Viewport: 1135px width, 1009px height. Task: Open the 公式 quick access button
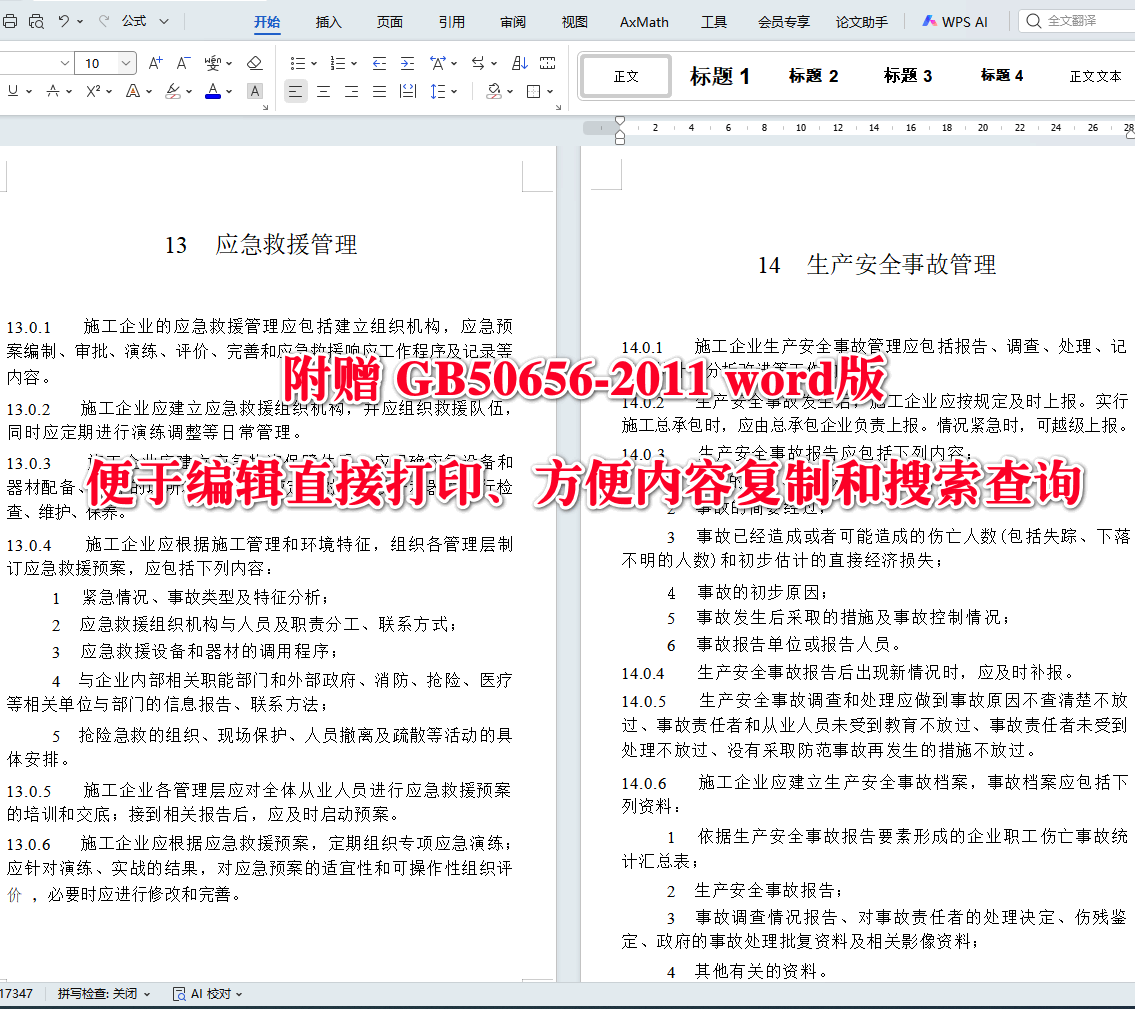coord(134,21)
